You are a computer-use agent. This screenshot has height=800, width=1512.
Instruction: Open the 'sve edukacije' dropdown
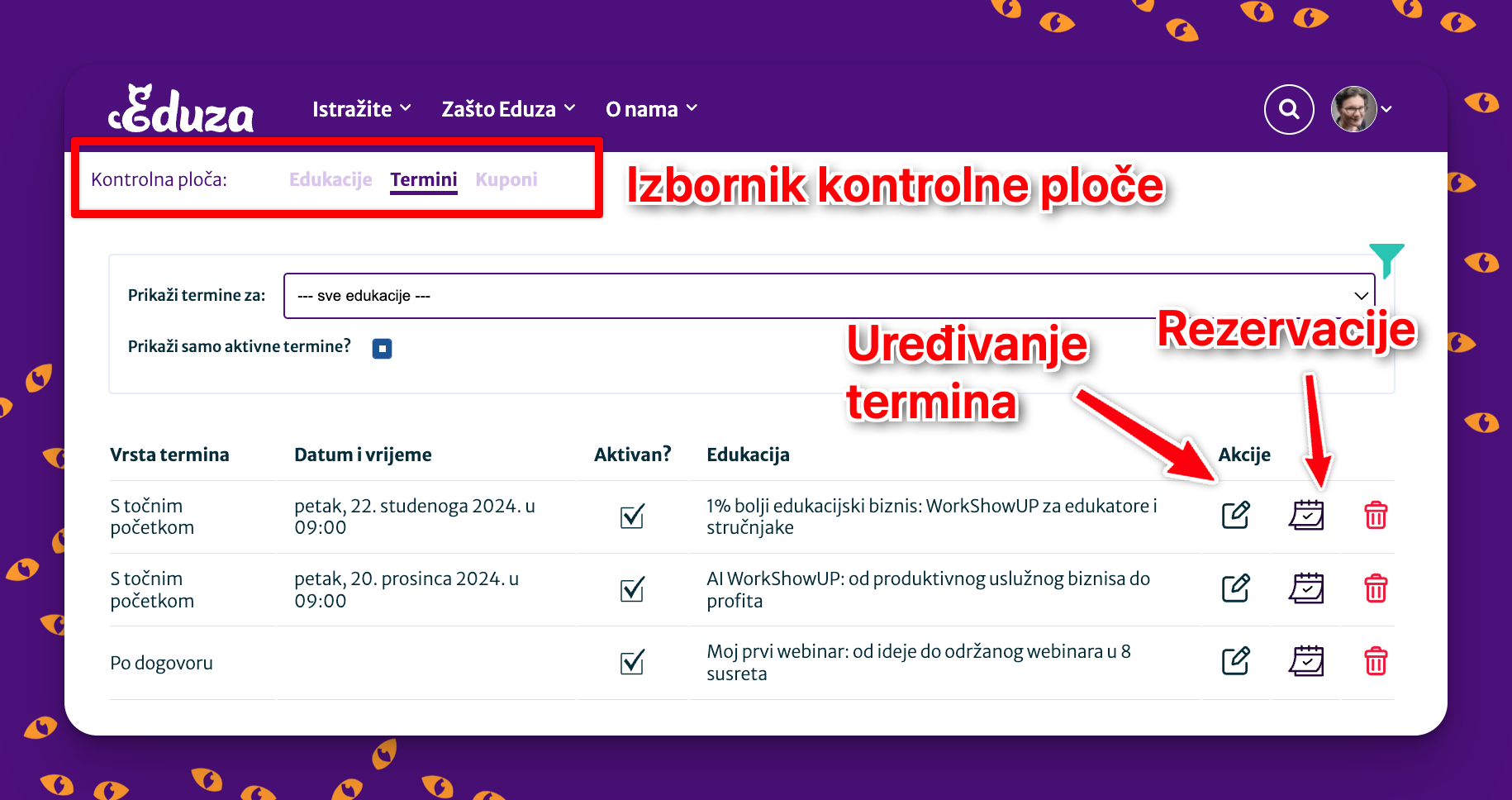pyautogui.click(x=829, y=296)
